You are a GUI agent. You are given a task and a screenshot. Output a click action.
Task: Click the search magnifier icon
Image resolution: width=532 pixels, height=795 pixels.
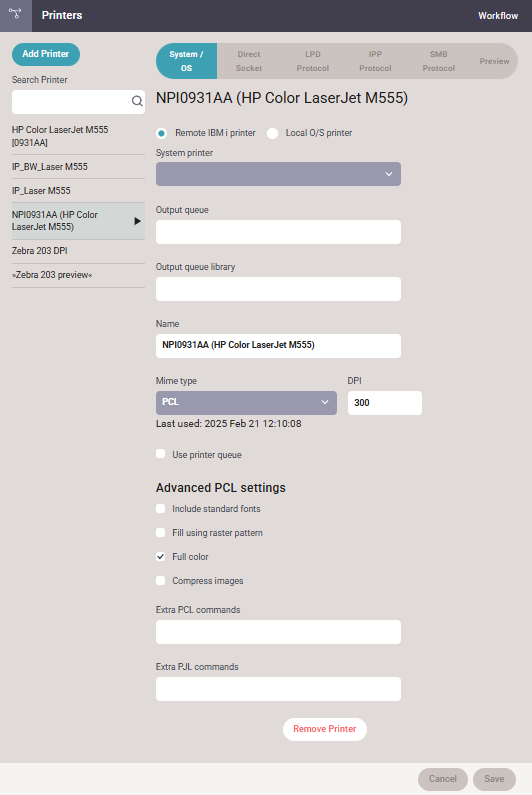pos(137,101)
